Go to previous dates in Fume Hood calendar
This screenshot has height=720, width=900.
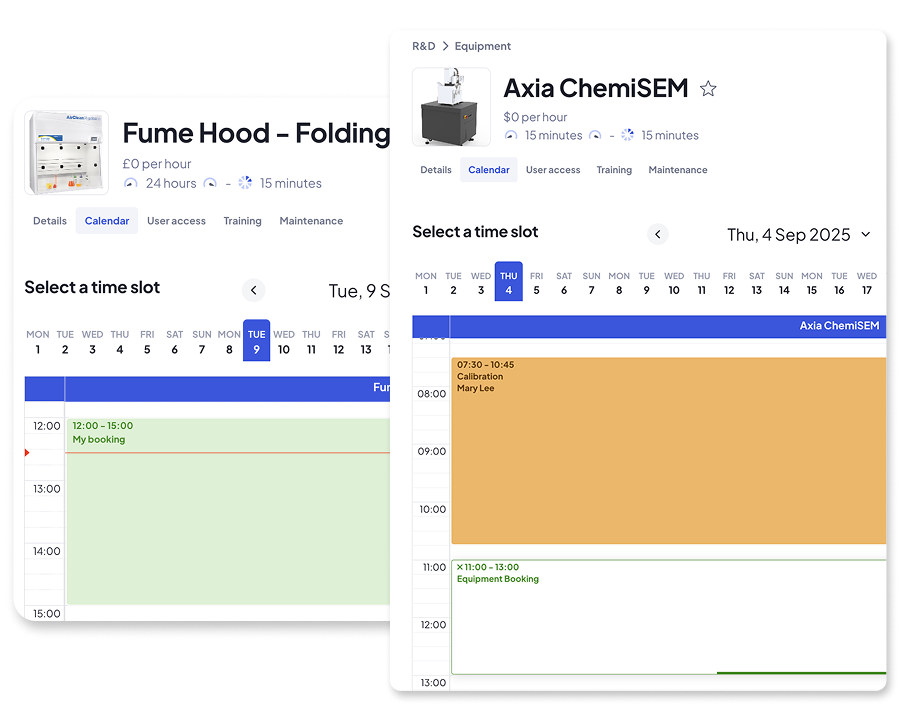tap(254, 291)
